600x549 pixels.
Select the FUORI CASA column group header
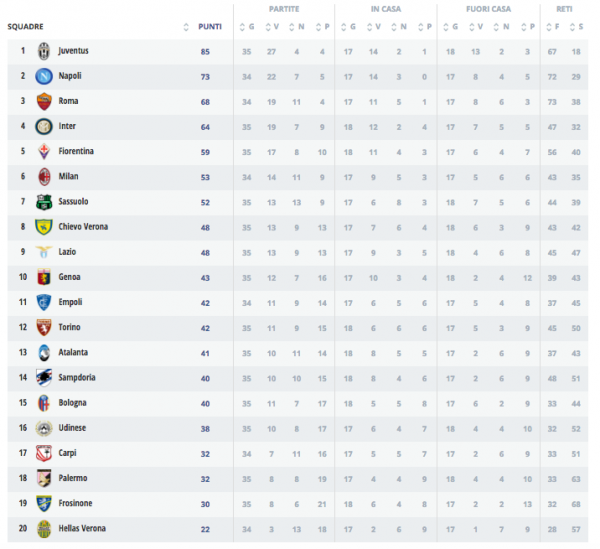tap(488, 9)
